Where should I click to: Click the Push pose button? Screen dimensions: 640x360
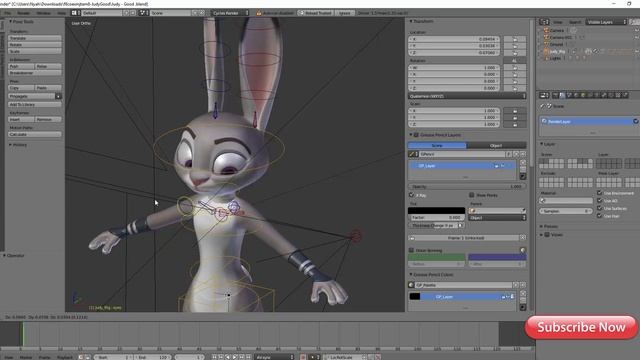[x=21, y=66]
